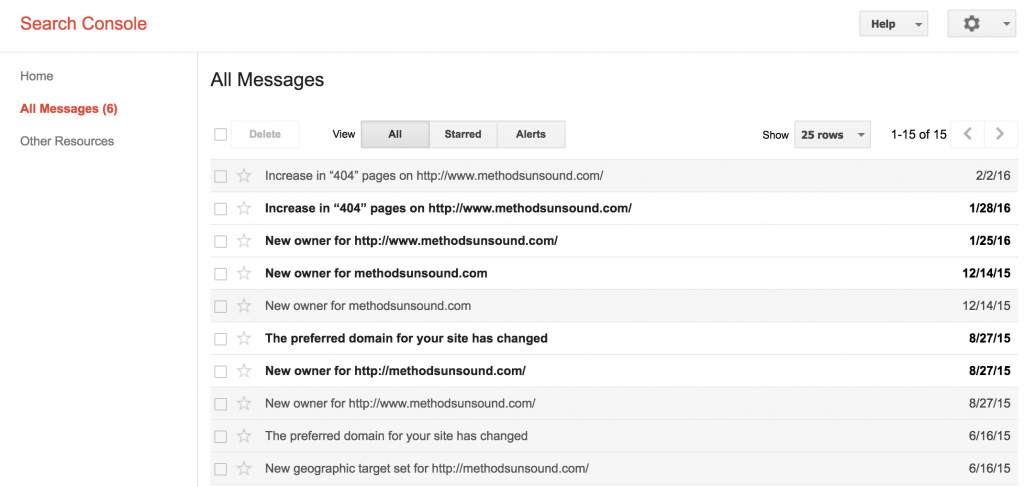
Task: Open 6/16/15 preferred domain has changed message
Action: pyautogui.click(x=396, y=436)
